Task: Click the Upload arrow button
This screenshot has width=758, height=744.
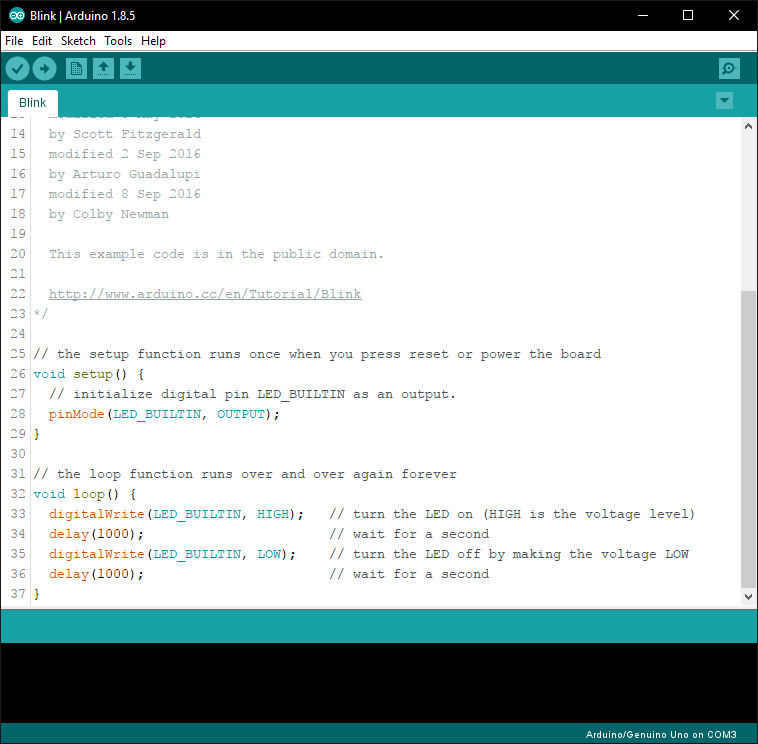Action: pyautogui.click(x=44, y=69)
